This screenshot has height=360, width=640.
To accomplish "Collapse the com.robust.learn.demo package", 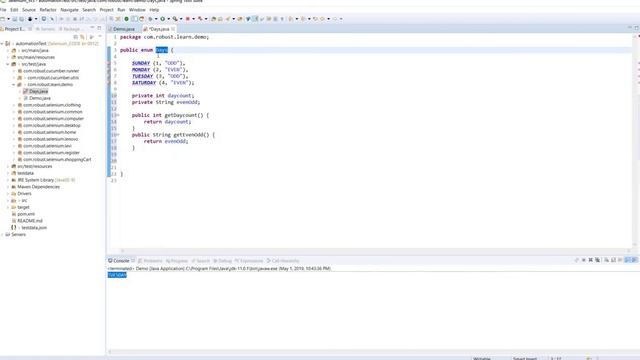I will coord(13,84).
